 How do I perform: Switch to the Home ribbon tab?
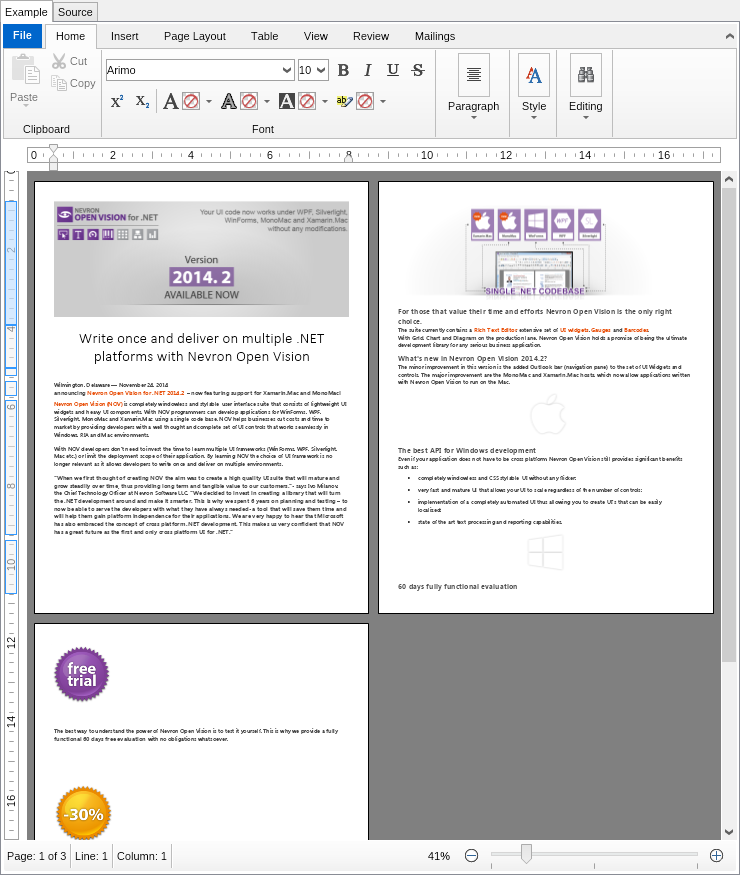70,36
